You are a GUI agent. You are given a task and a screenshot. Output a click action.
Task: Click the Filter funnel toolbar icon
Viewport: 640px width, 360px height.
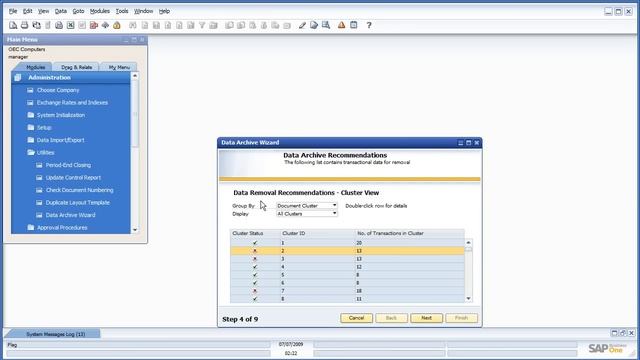[x=202, y=25]
